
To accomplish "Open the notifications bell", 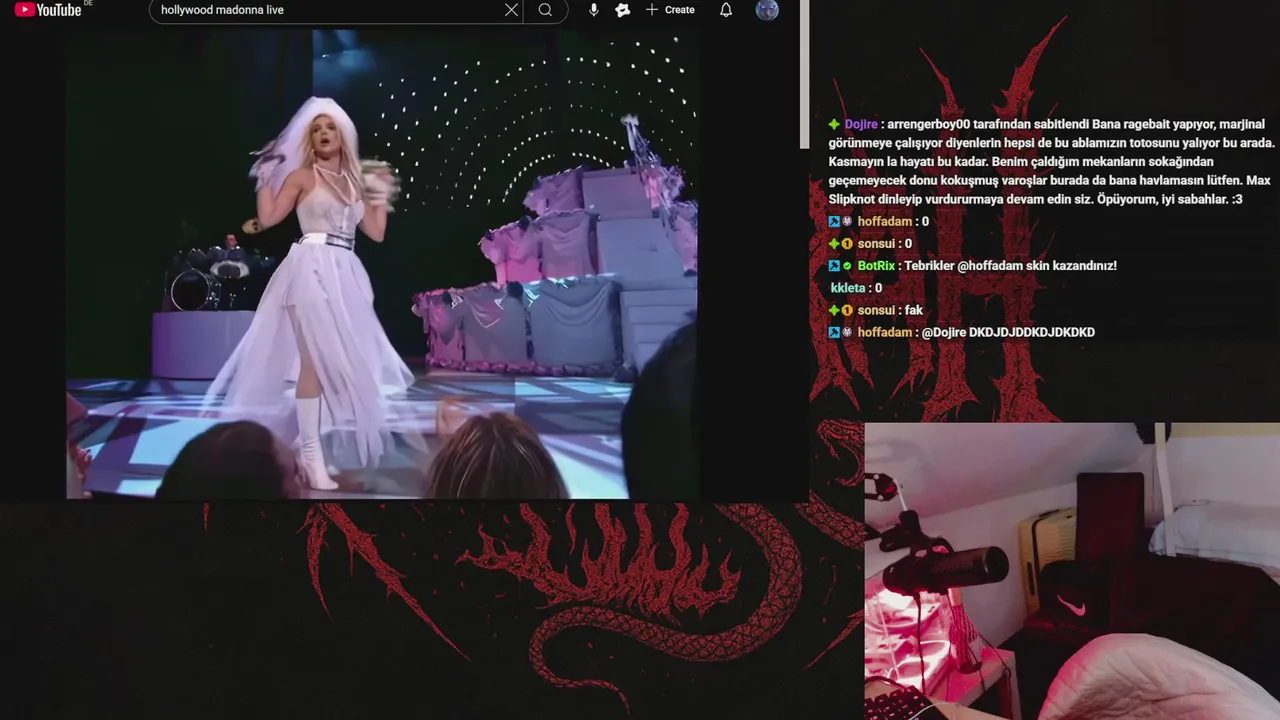I will pyautogui.click(x=726, y=10).
